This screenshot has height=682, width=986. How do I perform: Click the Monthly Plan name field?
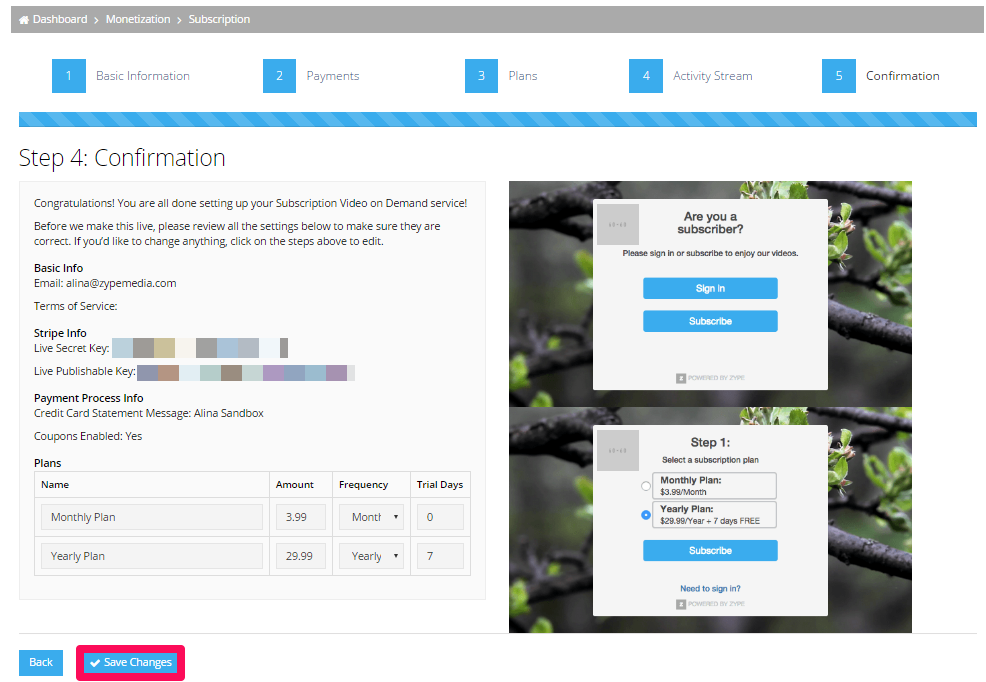pos(152,517)
